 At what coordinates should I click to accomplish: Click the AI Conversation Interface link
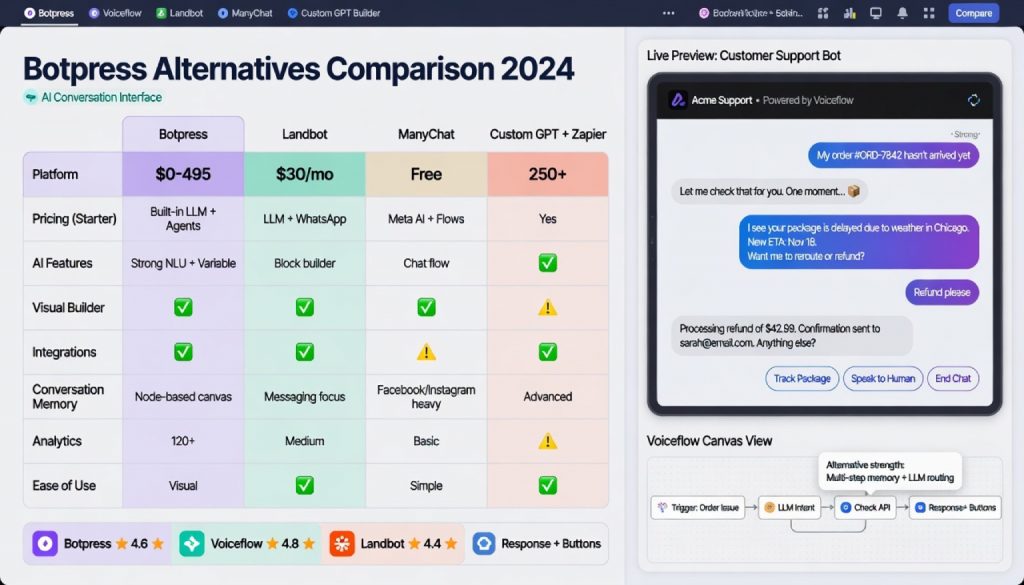[x=101, y=97]
